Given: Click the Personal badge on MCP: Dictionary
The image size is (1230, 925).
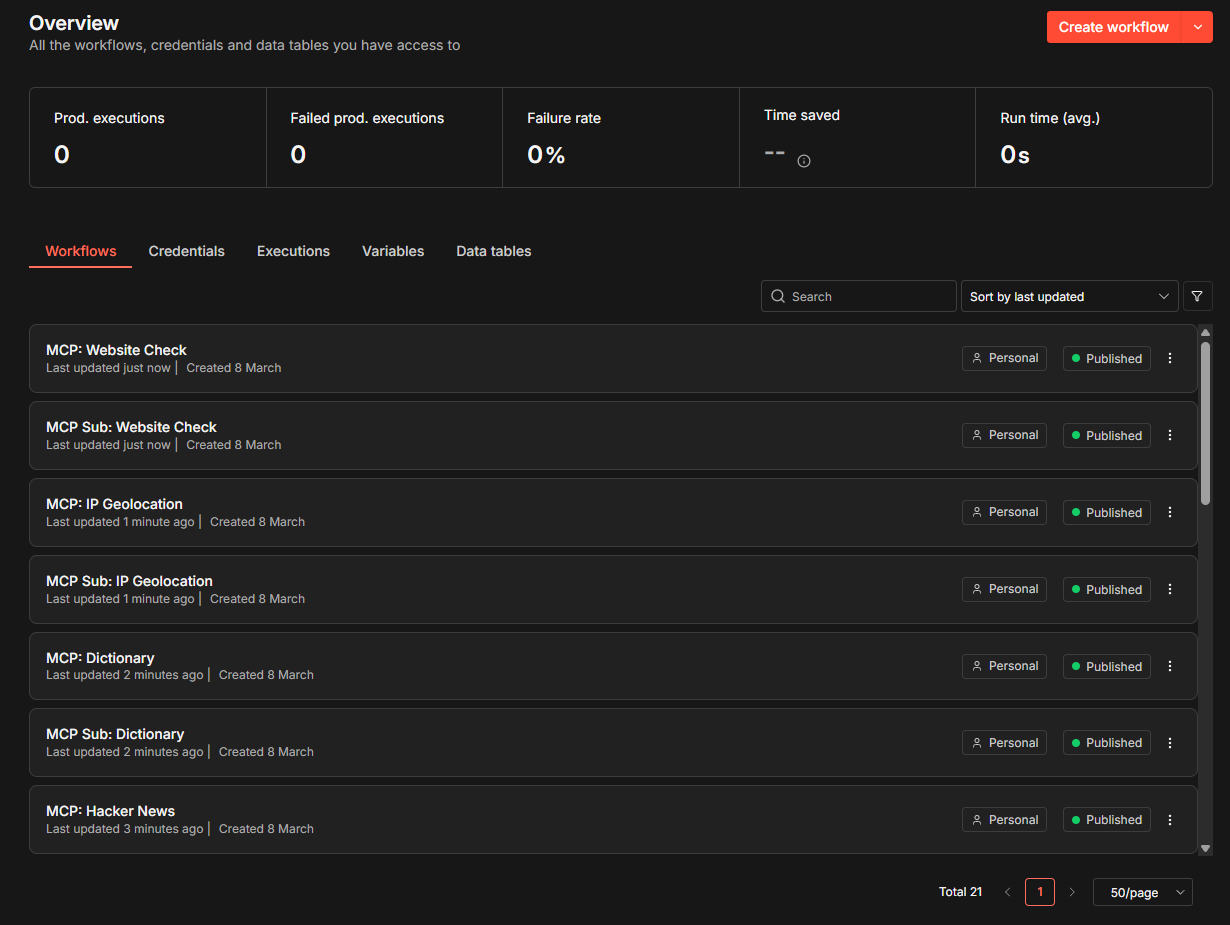Looking at the screenshot, I should pos(1004,666).
